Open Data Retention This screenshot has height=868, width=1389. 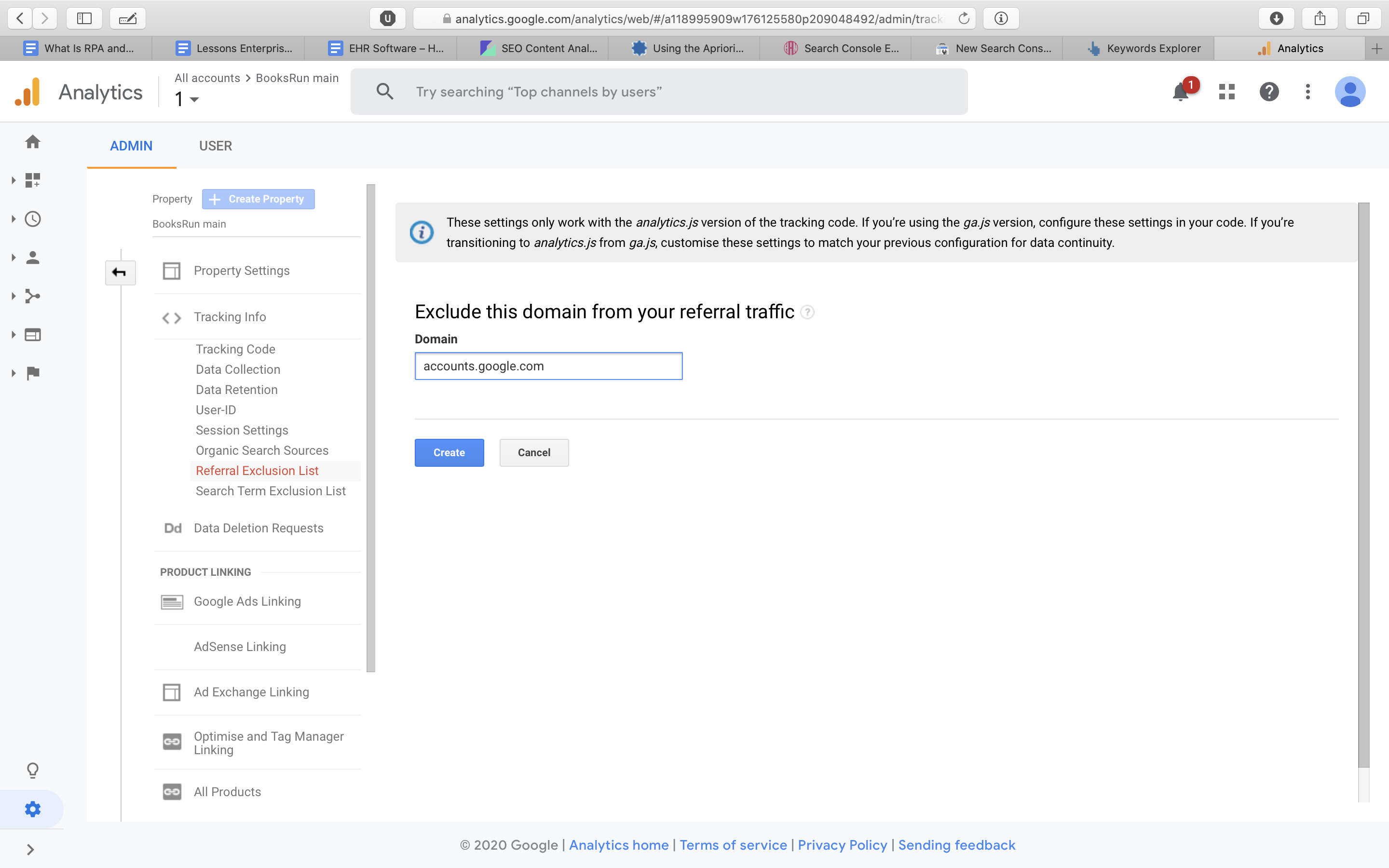coord(236,389)
